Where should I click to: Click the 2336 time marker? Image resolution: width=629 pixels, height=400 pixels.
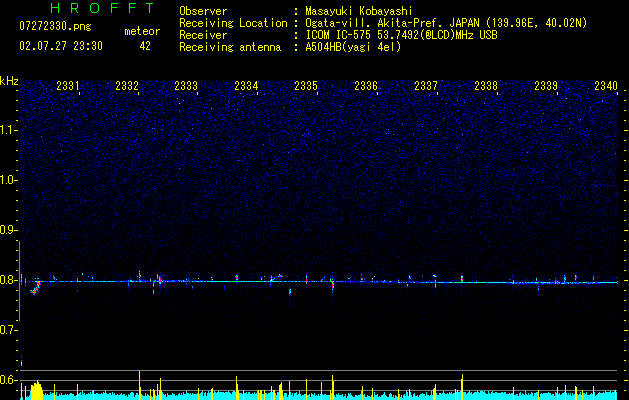[366, 85]
